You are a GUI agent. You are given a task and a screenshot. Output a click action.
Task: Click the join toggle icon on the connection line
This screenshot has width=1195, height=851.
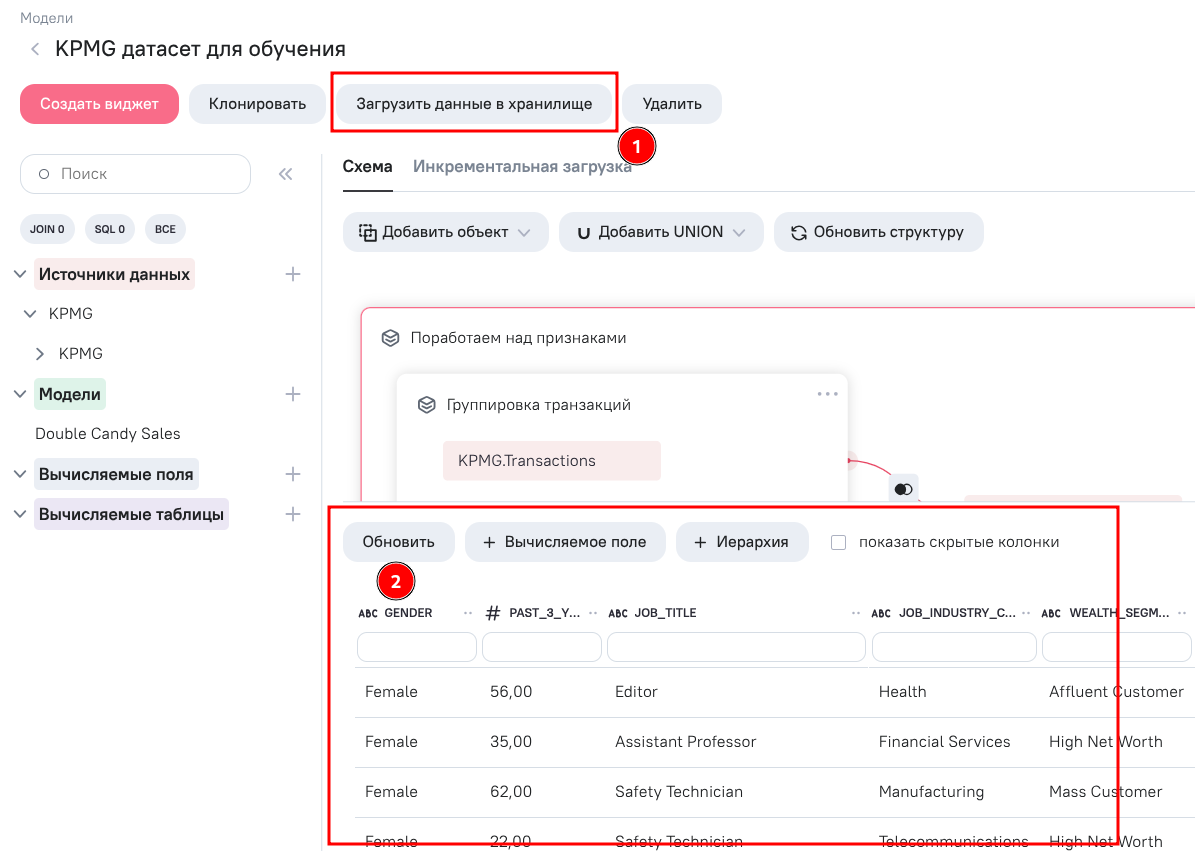(x=903, y=489)
